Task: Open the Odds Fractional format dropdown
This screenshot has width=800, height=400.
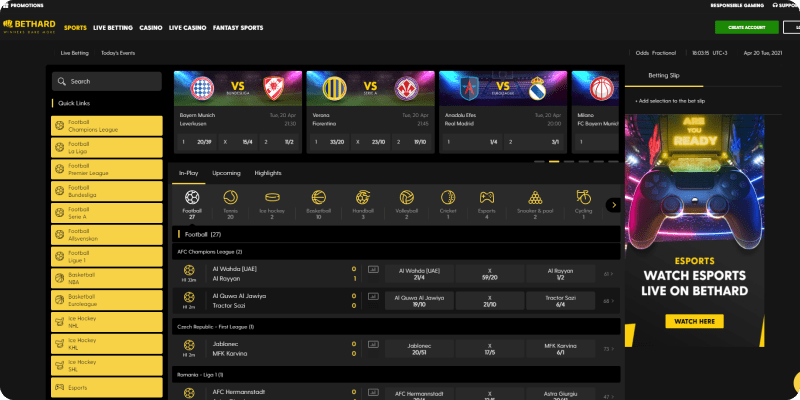Action: pyautogui.click(x=649, y=53)
